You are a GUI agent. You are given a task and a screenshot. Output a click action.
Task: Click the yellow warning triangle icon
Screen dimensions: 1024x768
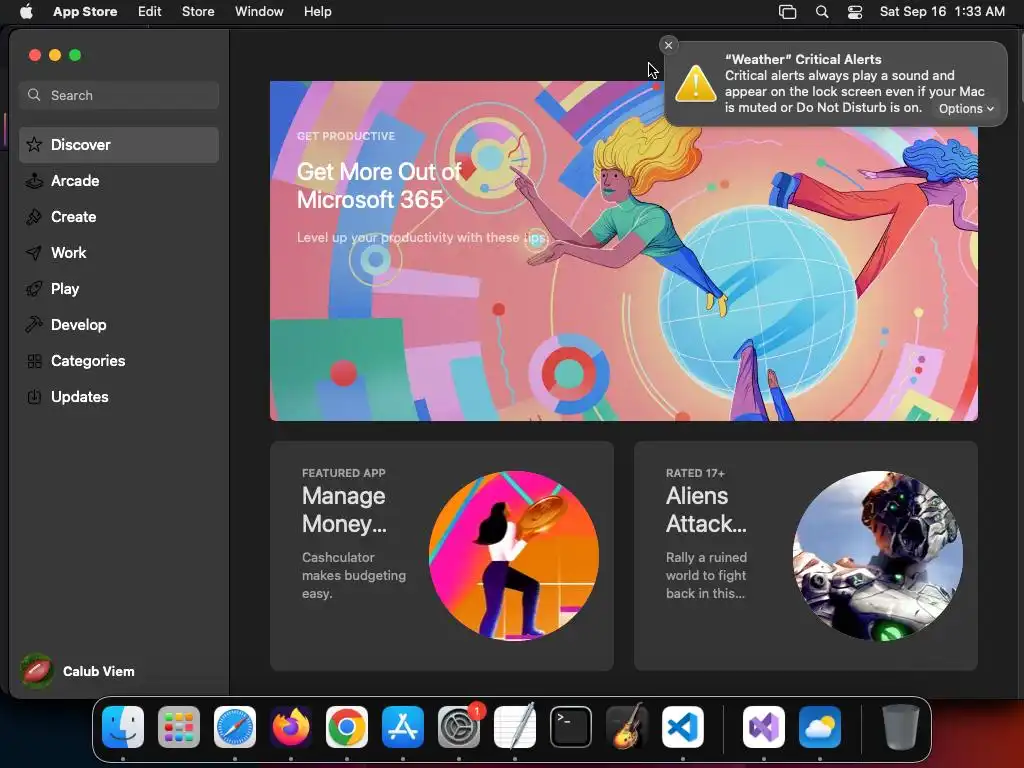click(x=696, y=84)
